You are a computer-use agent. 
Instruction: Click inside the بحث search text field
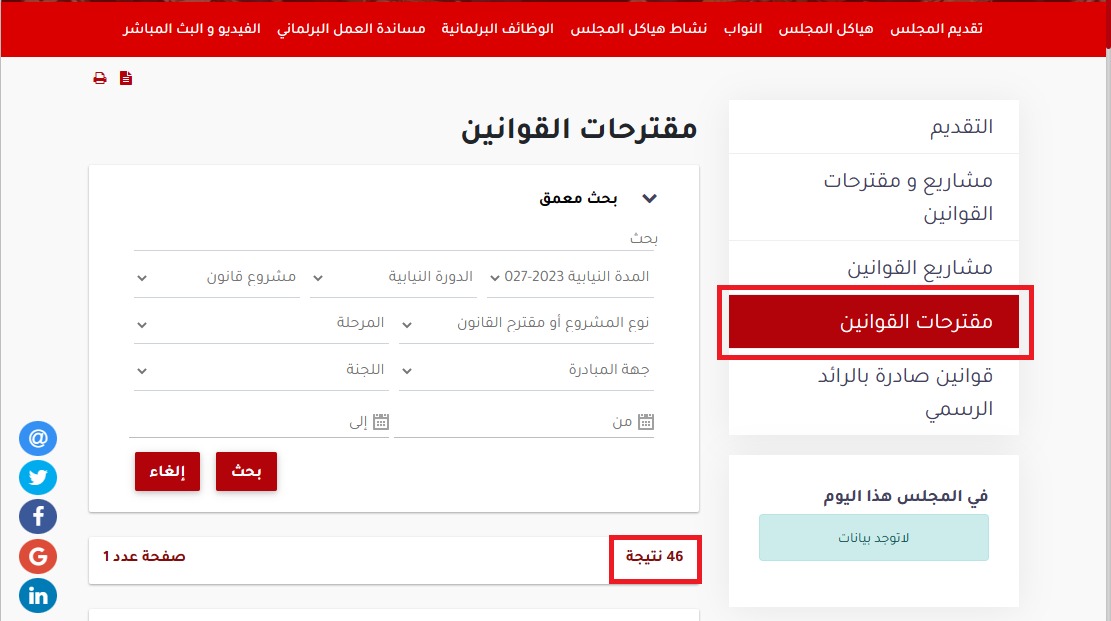click(500, 236)
